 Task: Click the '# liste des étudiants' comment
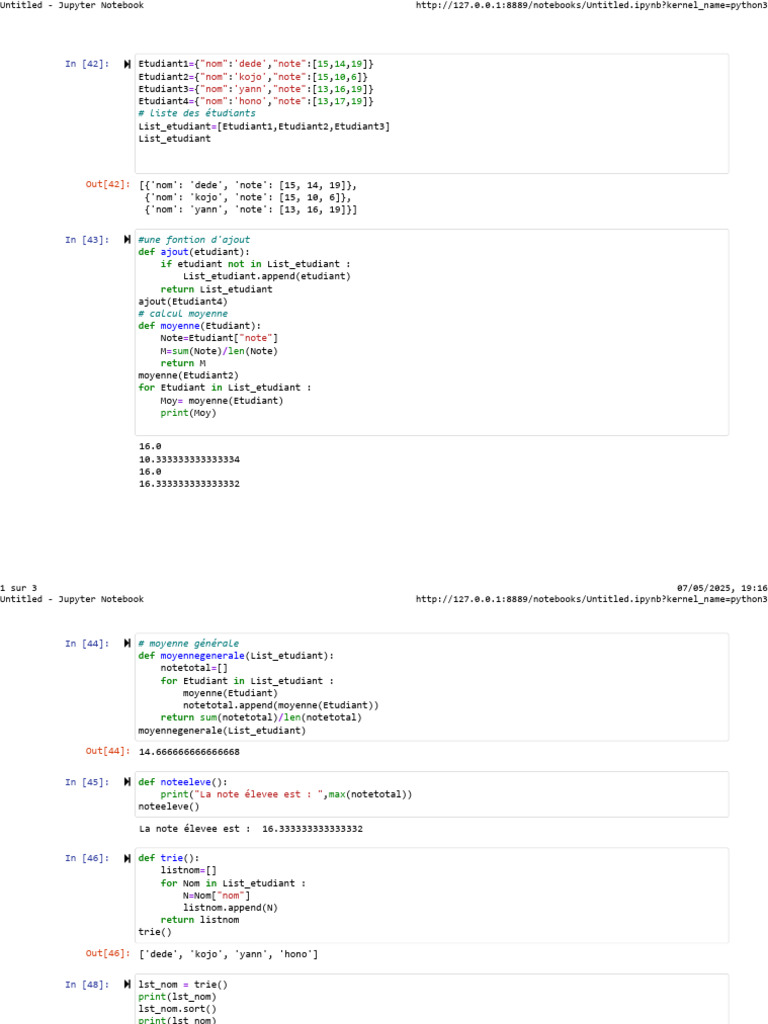tap(197, 113)
